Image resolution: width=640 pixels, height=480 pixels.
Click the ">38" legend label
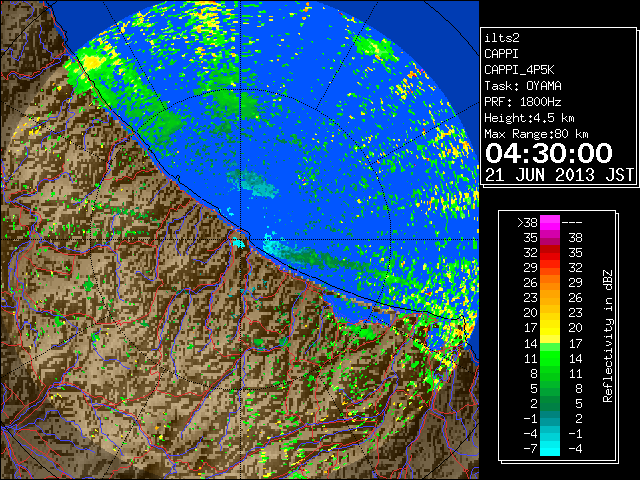(527, 222)
